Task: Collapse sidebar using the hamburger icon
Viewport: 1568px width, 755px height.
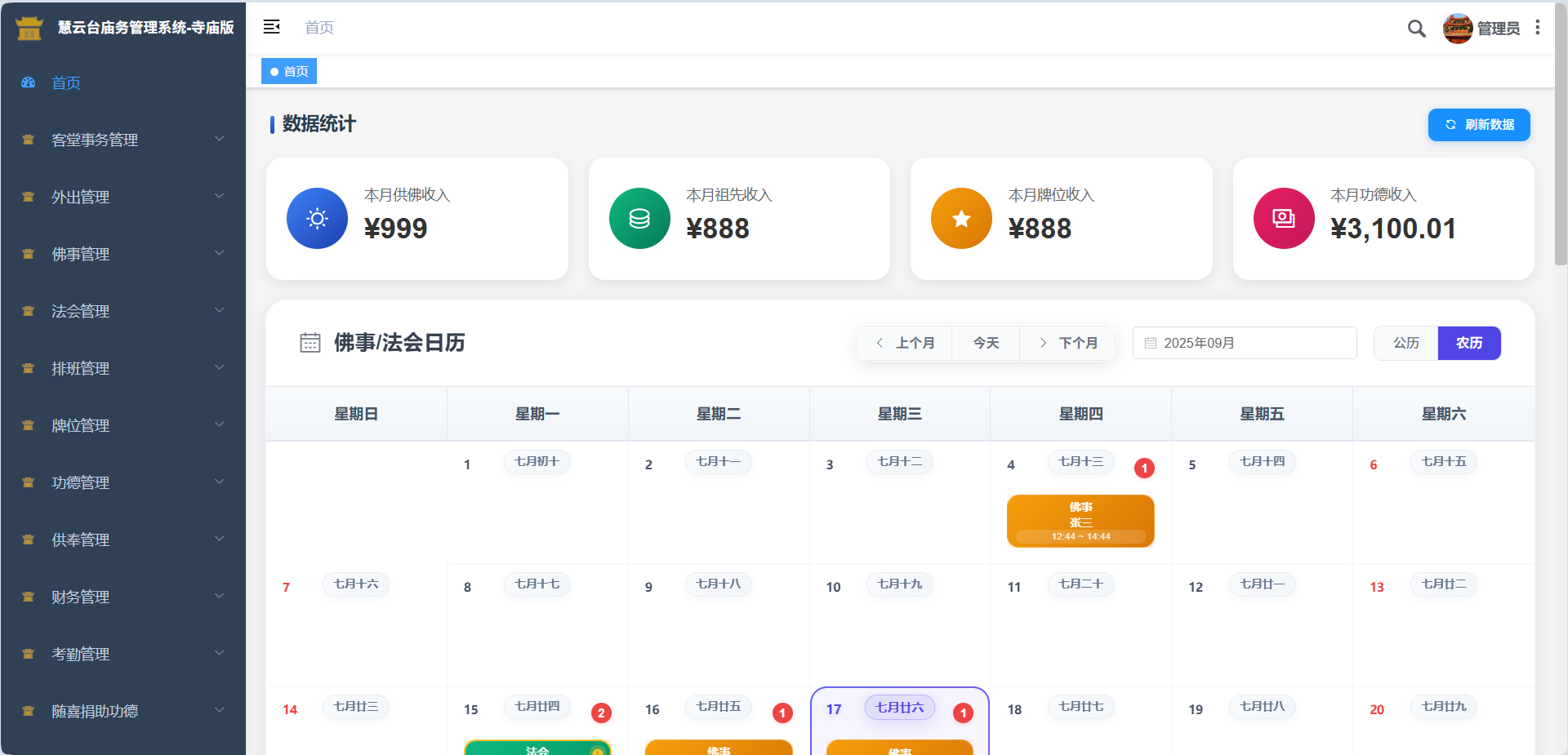Action: pyautogui.click(x=271, y=27)
